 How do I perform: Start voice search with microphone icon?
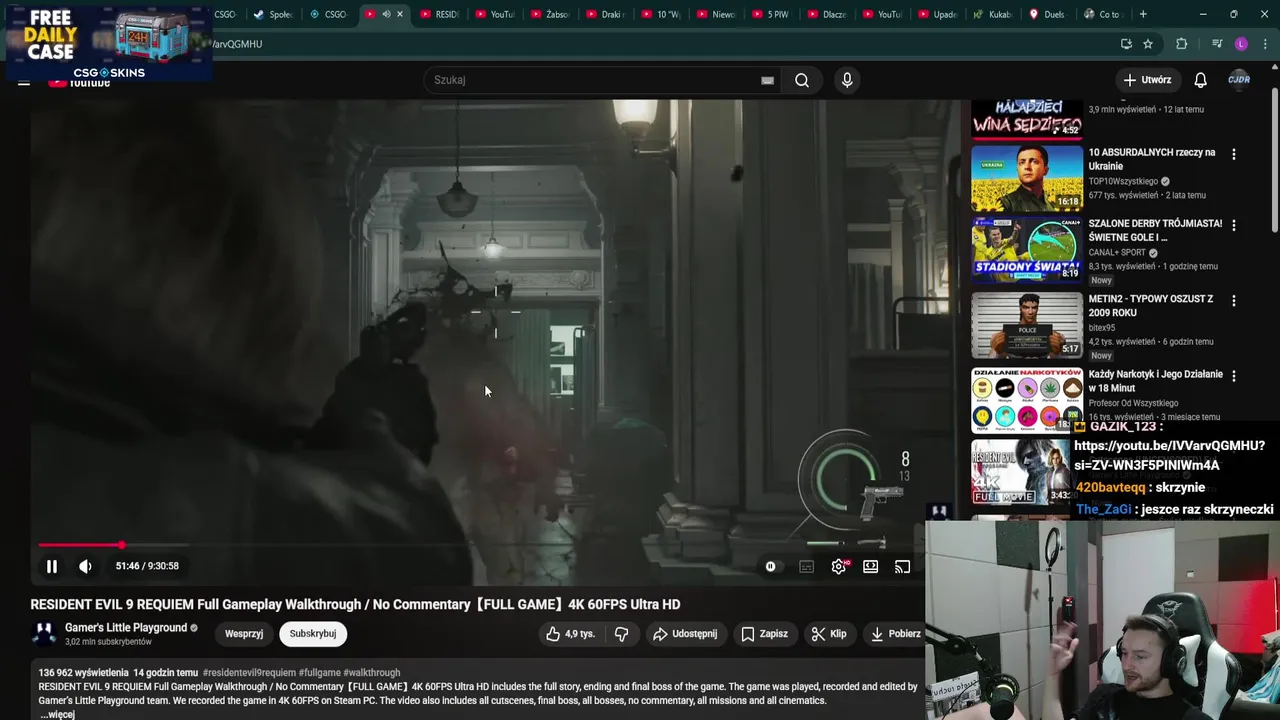847,80
